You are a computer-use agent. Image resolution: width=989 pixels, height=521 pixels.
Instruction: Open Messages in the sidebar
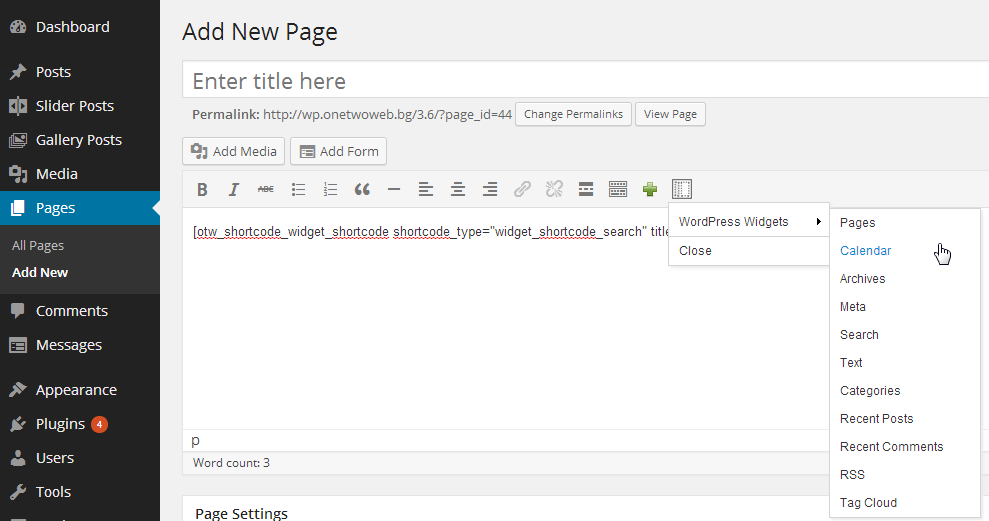79,345
